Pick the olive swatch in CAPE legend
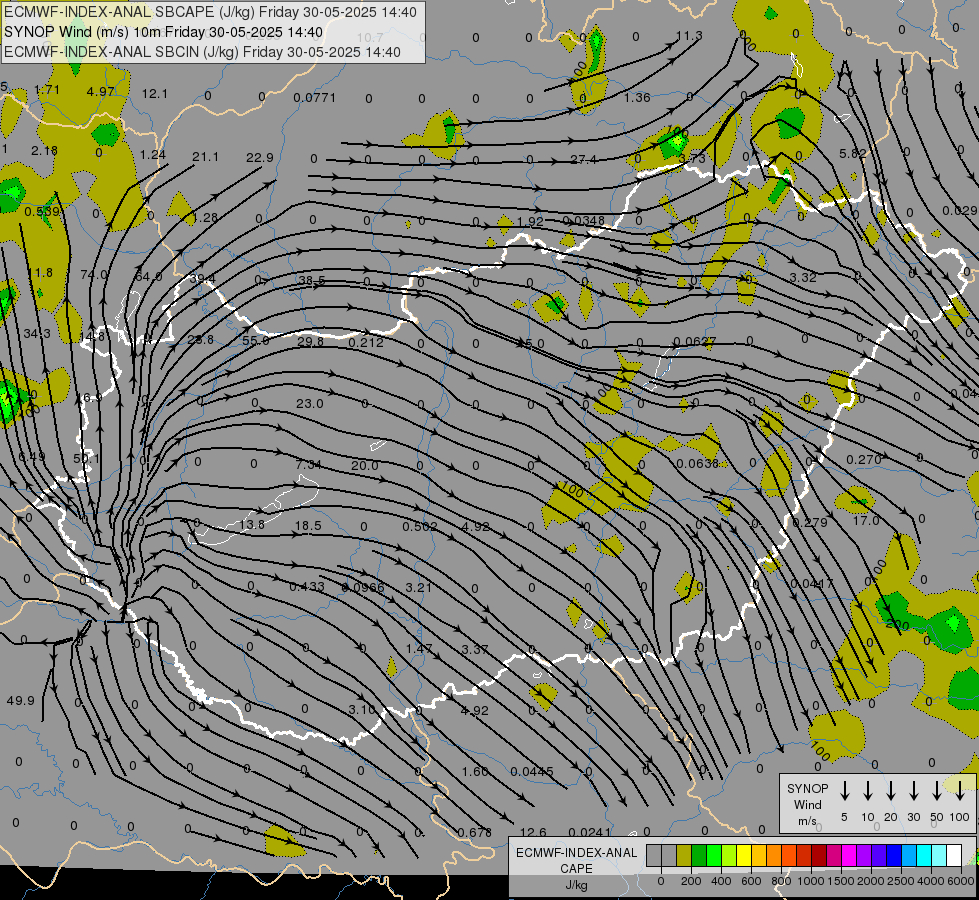 [684, 855]
